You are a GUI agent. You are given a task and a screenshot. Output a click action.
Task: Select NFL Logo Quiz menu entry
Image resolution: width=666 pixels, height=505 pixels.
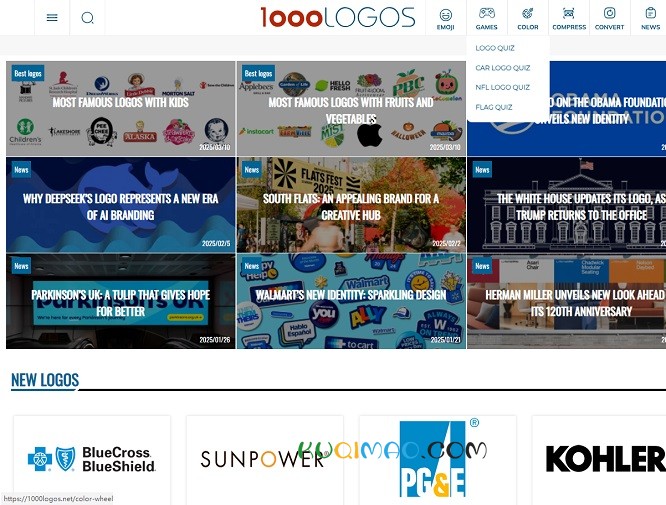(x=503, y=87)
